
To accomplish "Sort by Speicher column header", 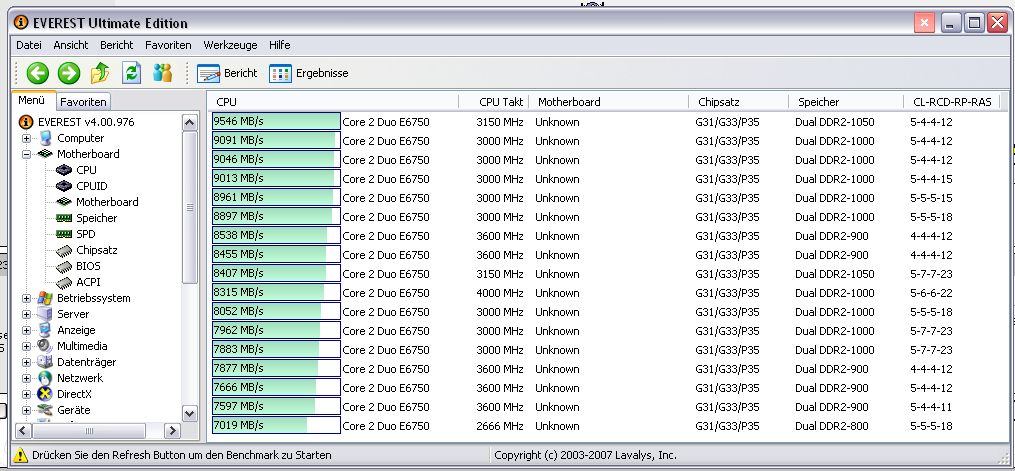I will coord(847,102).
